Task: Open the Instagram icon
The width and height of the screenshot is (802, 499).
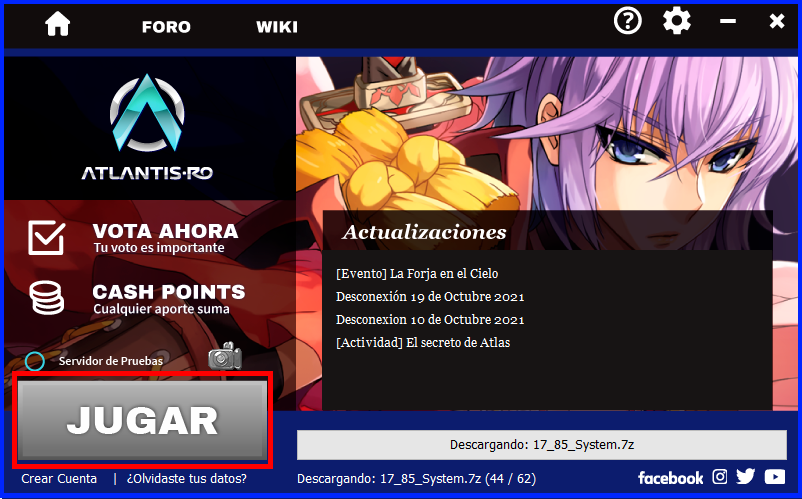Action: click(x=720, y=477)
